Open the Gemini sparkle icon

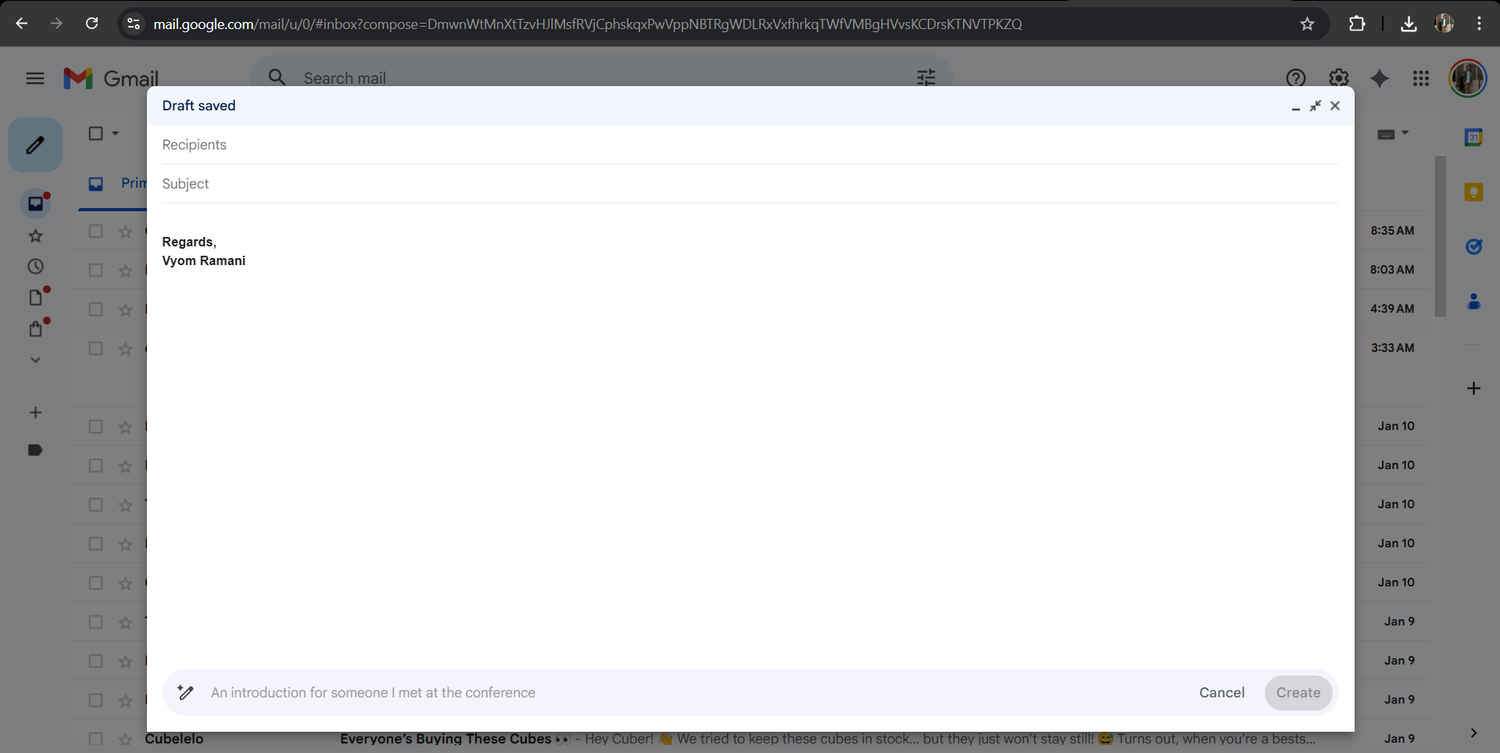1379,78
